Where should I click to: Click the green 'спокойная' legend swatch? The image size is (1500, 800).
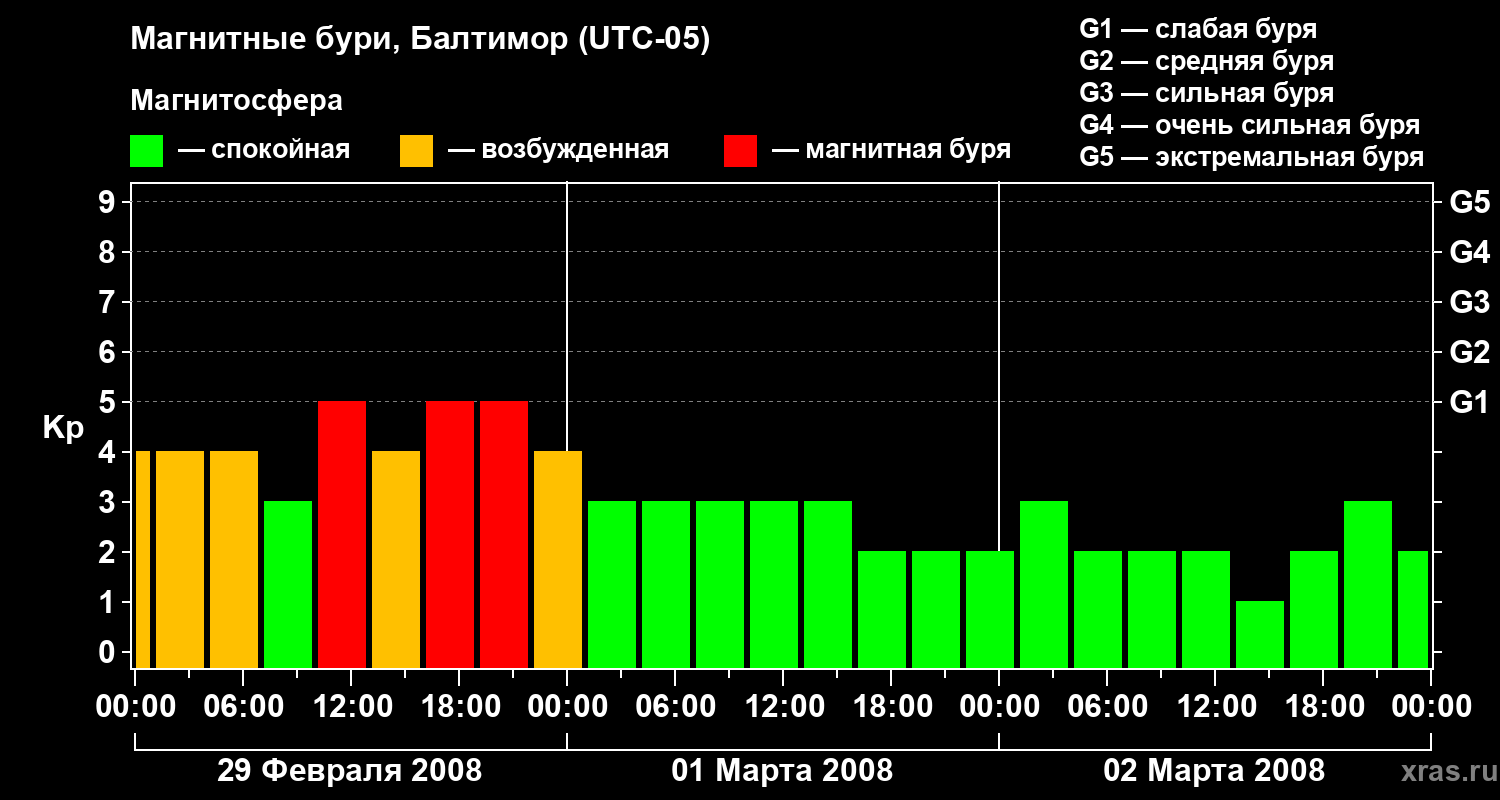coord(146,151)
